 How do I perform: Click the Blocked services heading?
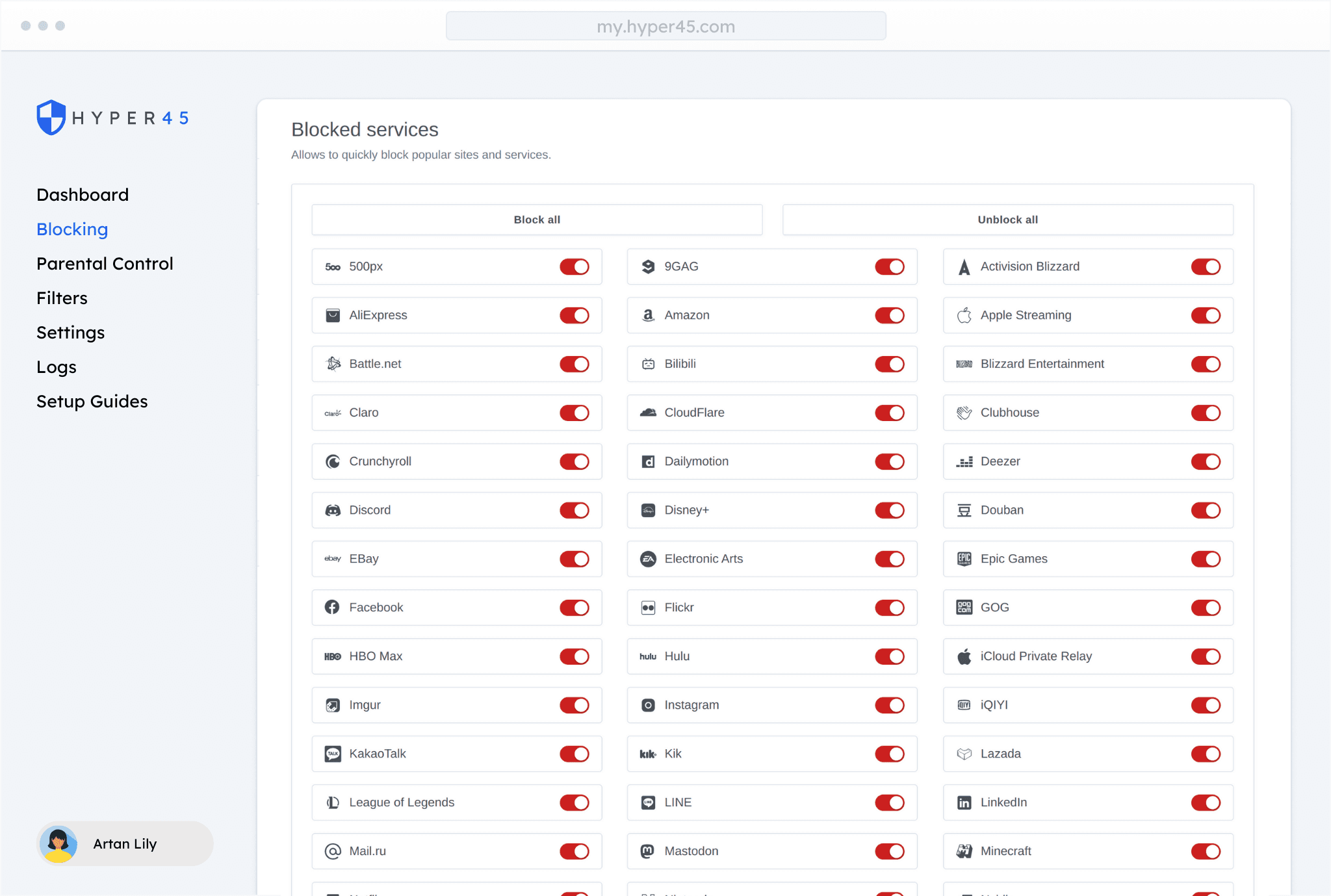pos(365,129)
